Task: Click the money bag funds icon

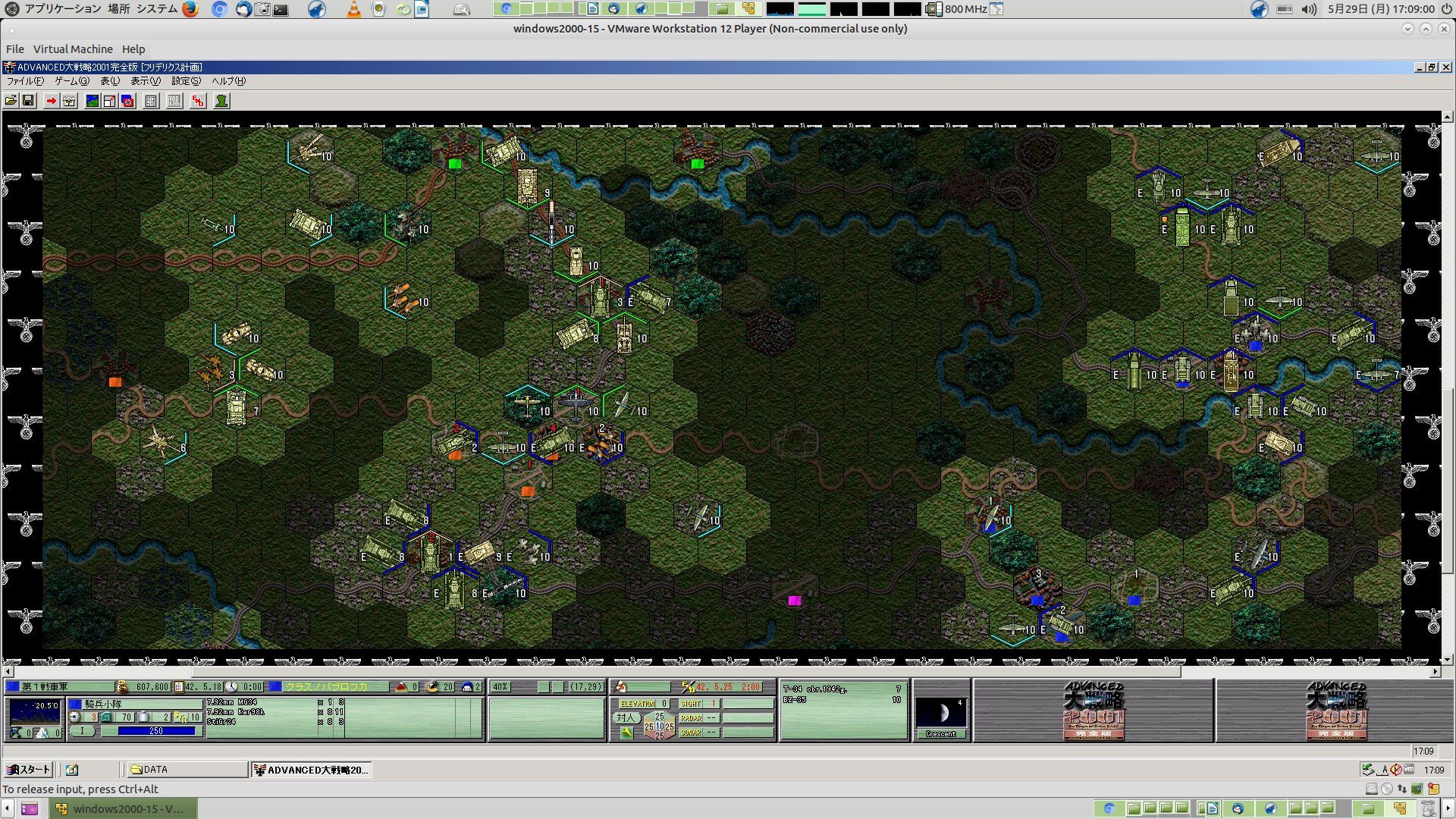Action: point(122,687)
